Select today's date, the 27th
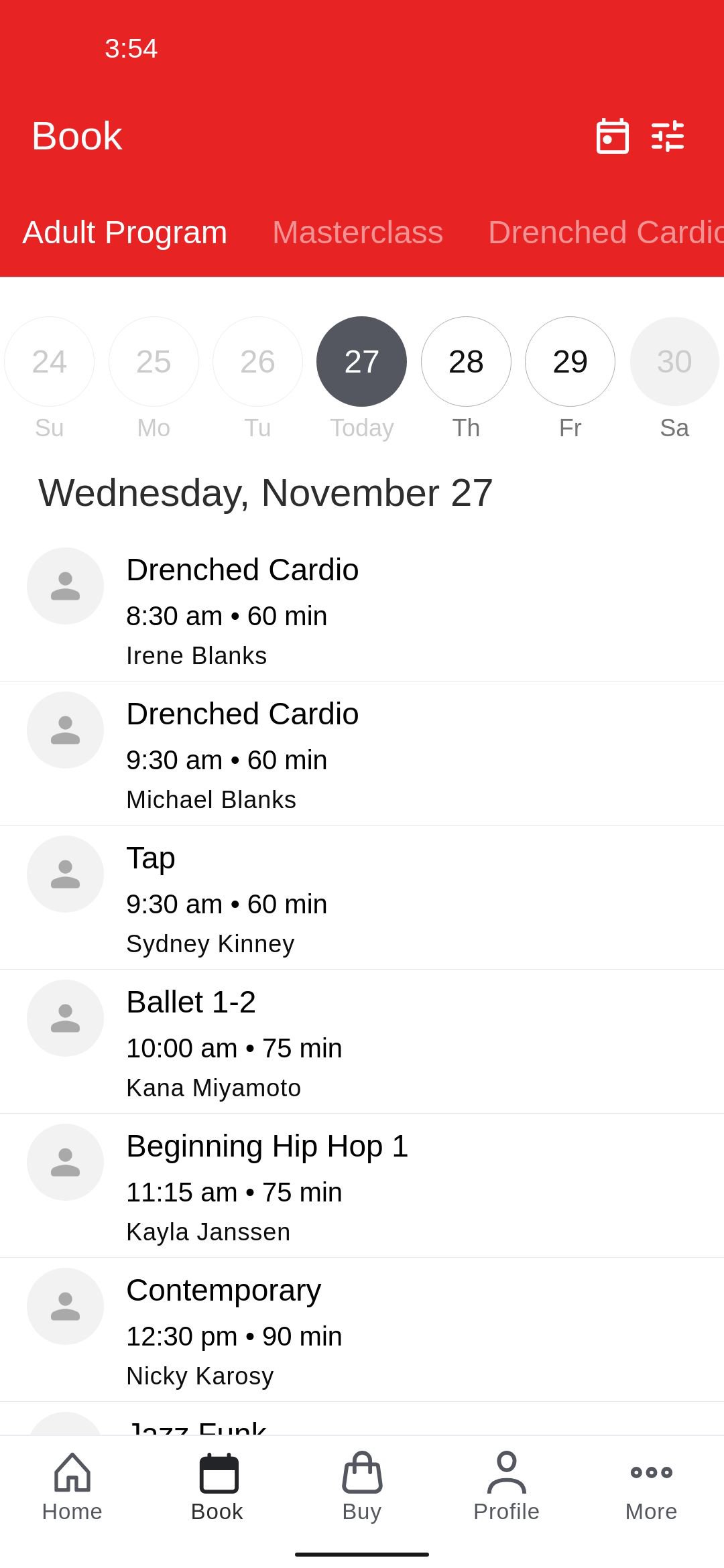 [x=361, y=362]
